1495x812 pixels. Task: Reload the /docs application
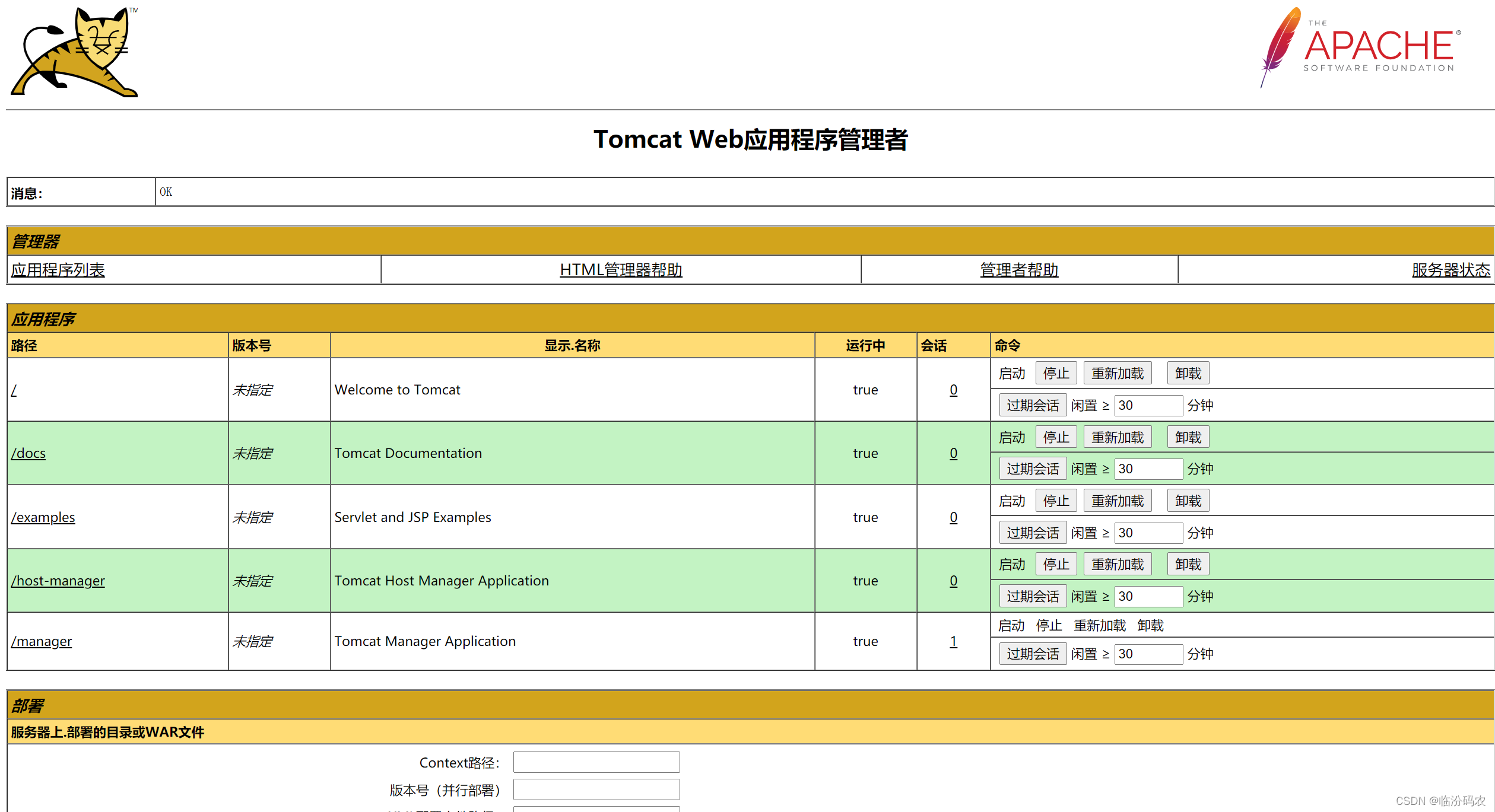point(1117,438)
